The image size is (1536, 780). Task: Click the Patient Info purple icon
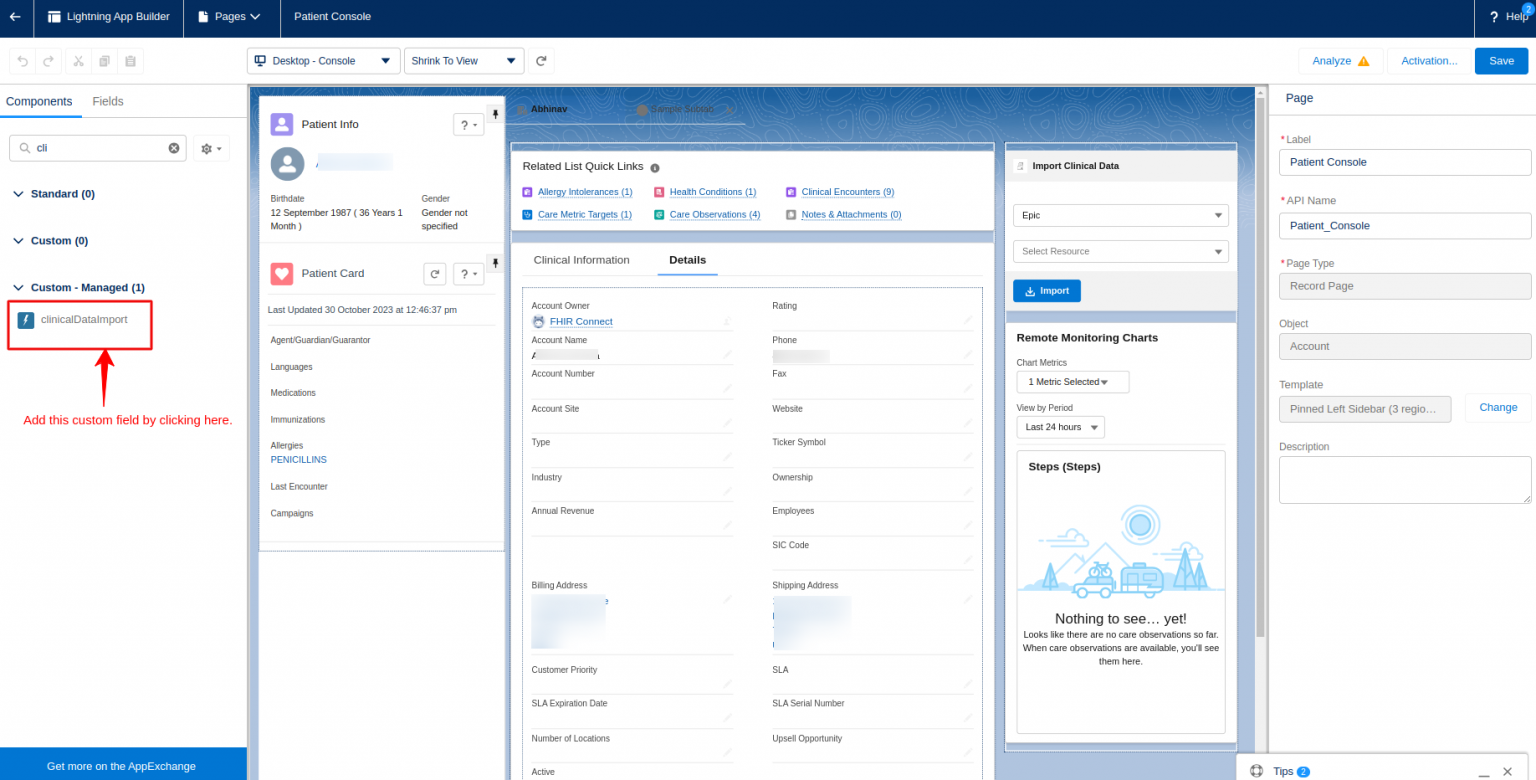pyautogui.click(x=282, y=124)
